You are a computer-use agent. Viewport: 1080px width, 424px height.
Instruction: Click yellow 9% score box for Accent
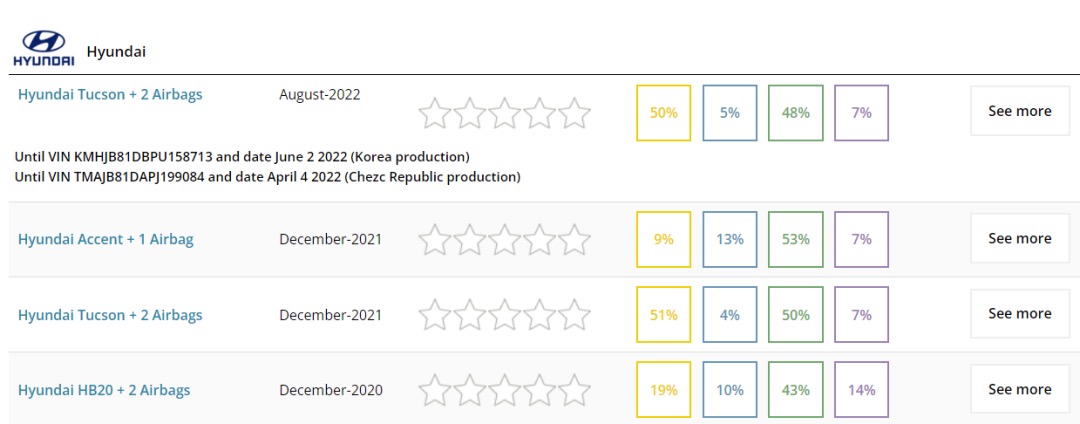pyautogui.click(x=663, y=240)
